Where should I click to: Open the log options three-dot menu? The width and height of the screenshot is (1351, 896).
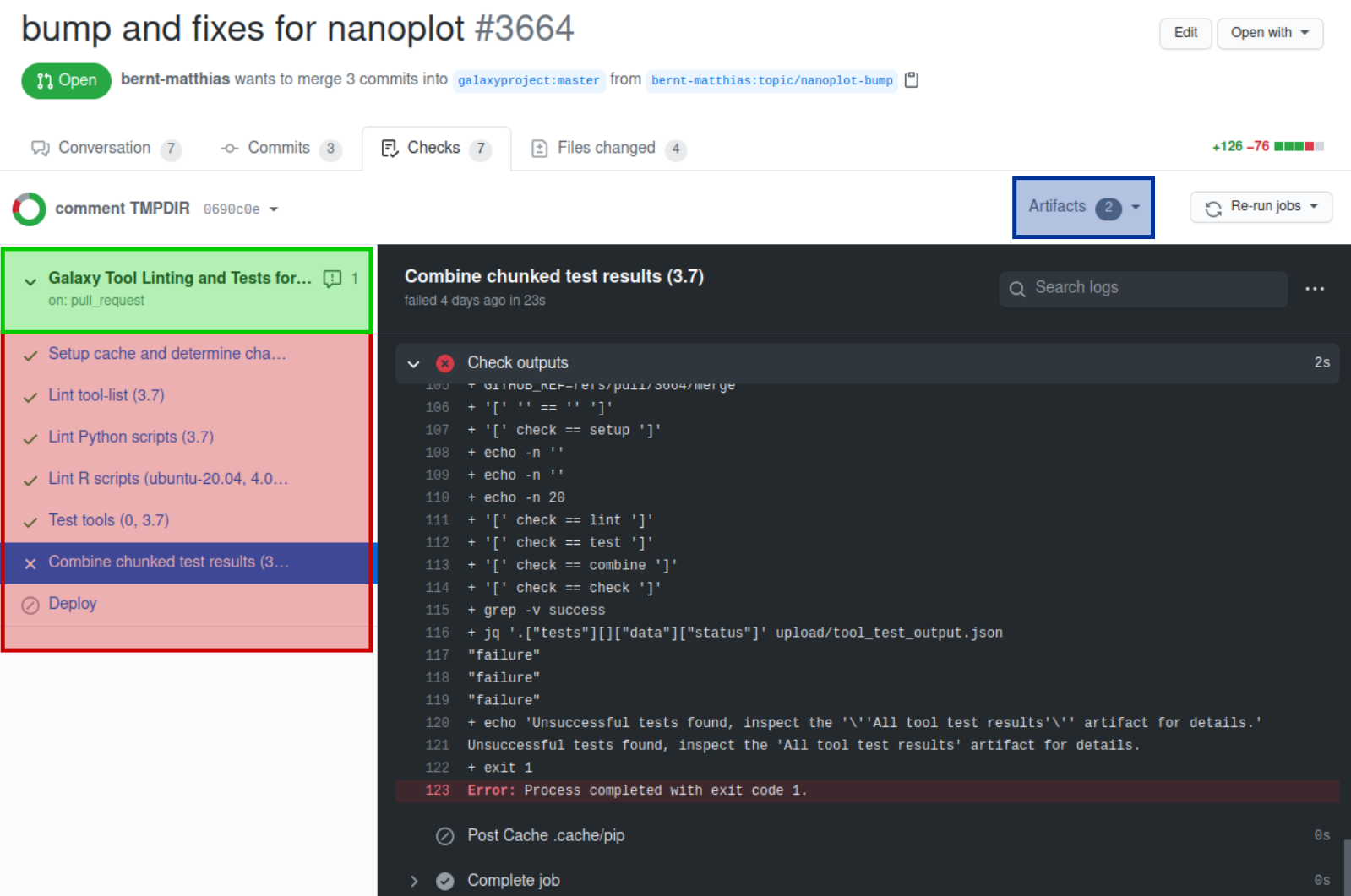point(1315,289)
